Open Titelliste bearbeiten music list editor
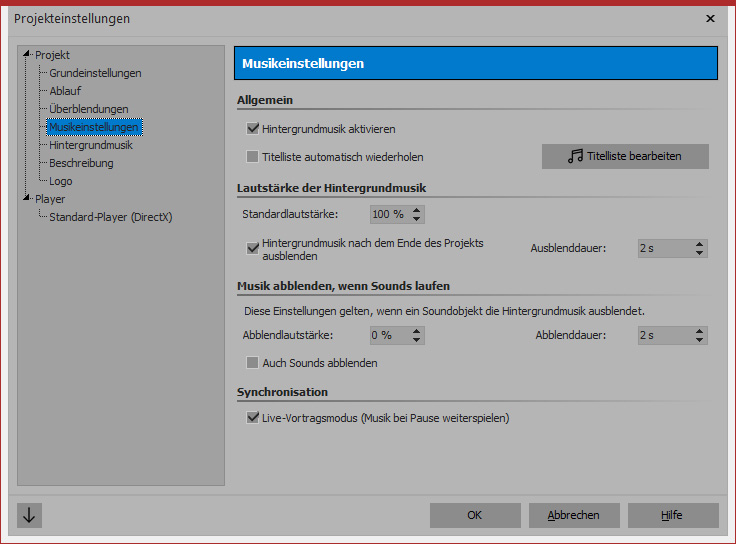The image size is (736, 544). 625,156
